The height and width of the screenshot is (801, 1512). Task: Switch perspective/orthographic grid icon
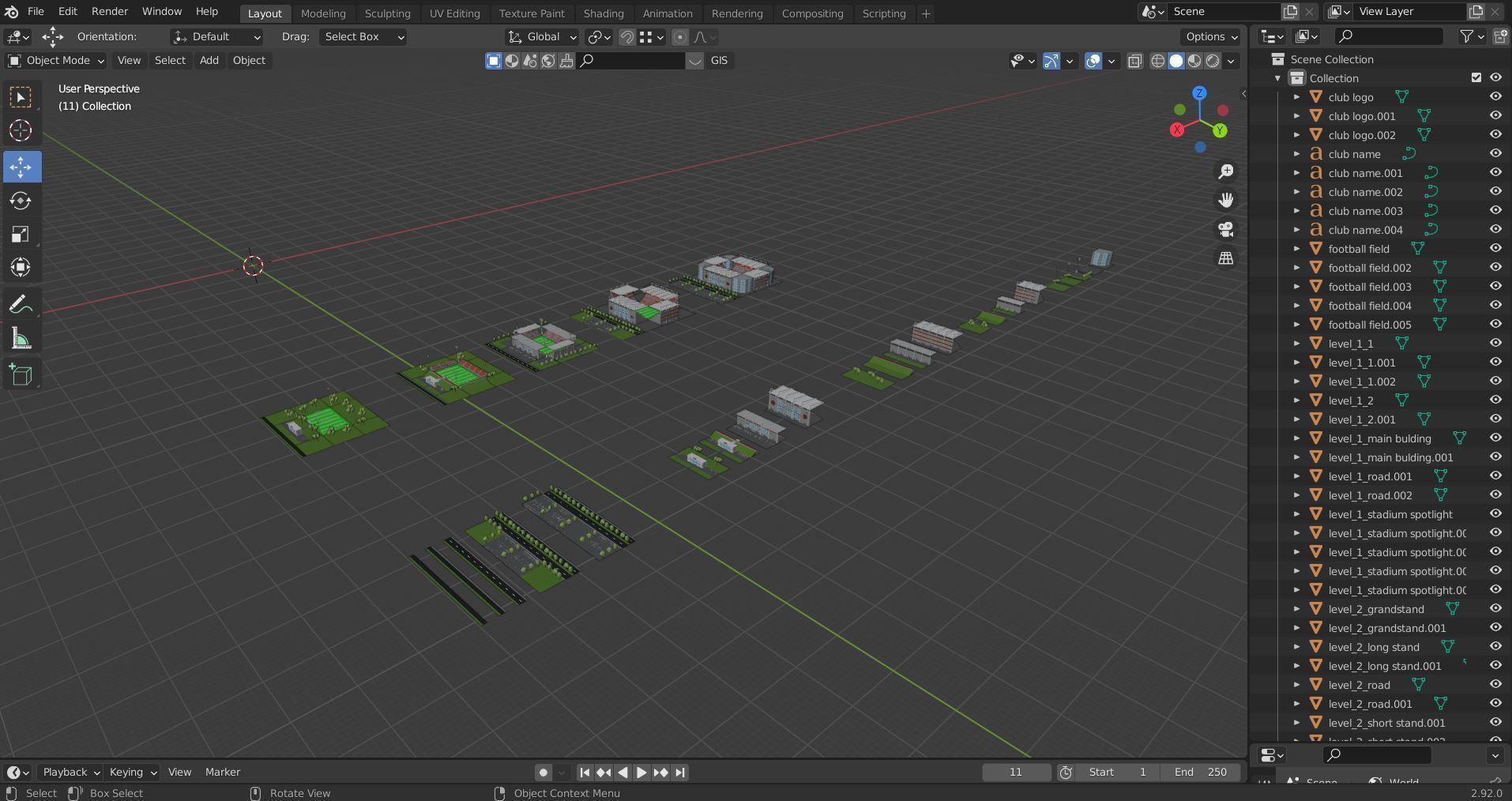[1226, 258]
